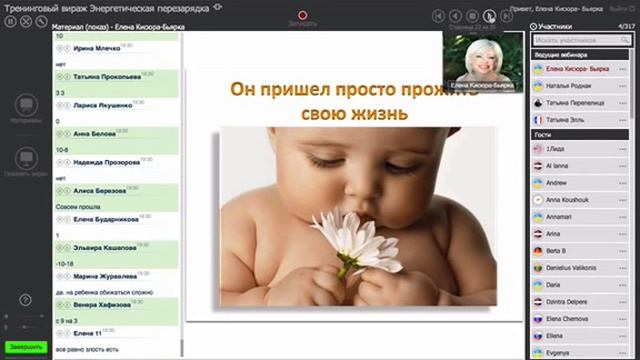Toggle the microphone icon by lower slider
640x360 pixels.
pyautogui.click(x=6, y=327)
